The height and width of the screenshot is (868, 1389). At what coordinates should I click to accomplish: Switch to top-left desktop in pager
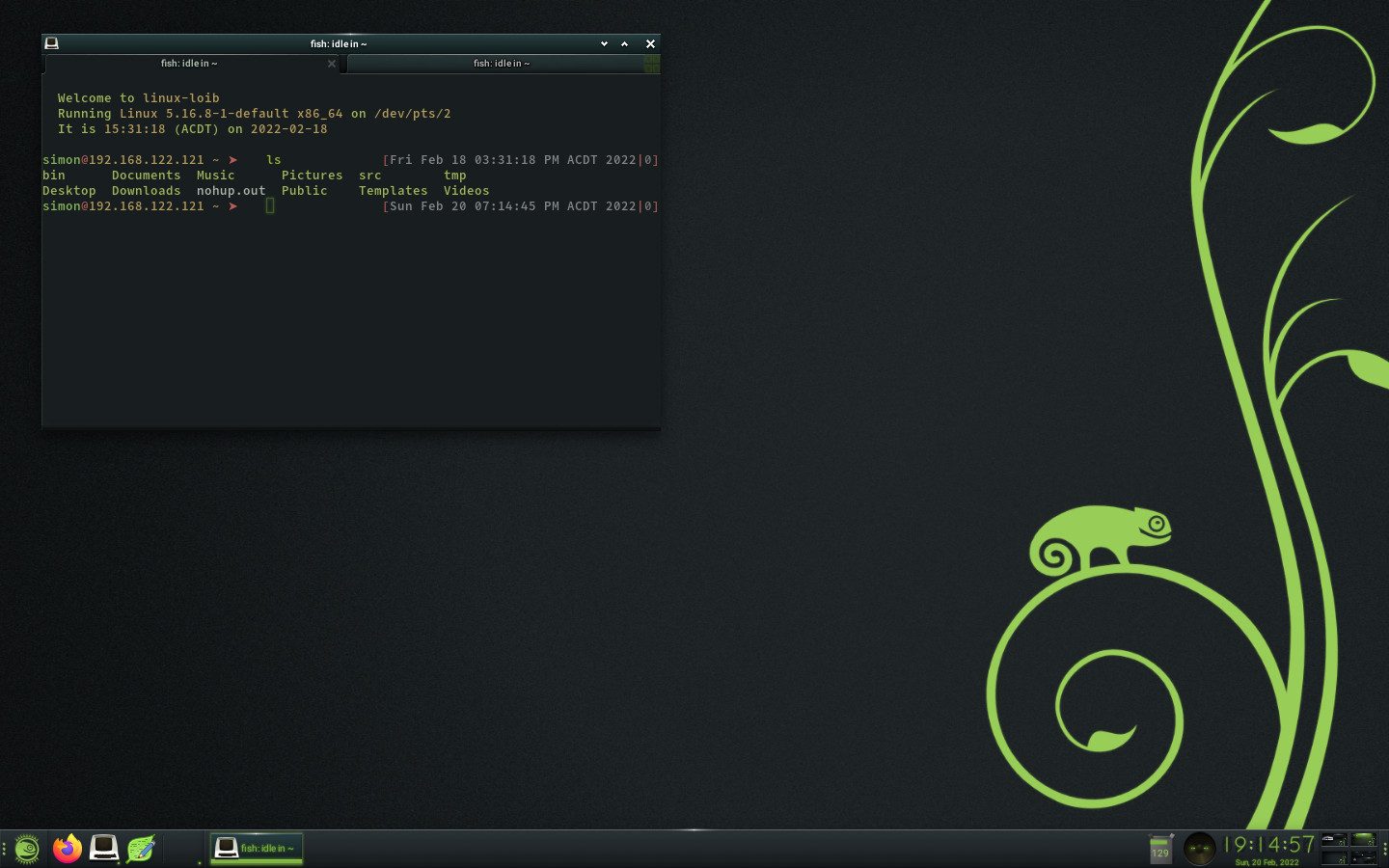pyautogui.click(x=1334, y=840)
